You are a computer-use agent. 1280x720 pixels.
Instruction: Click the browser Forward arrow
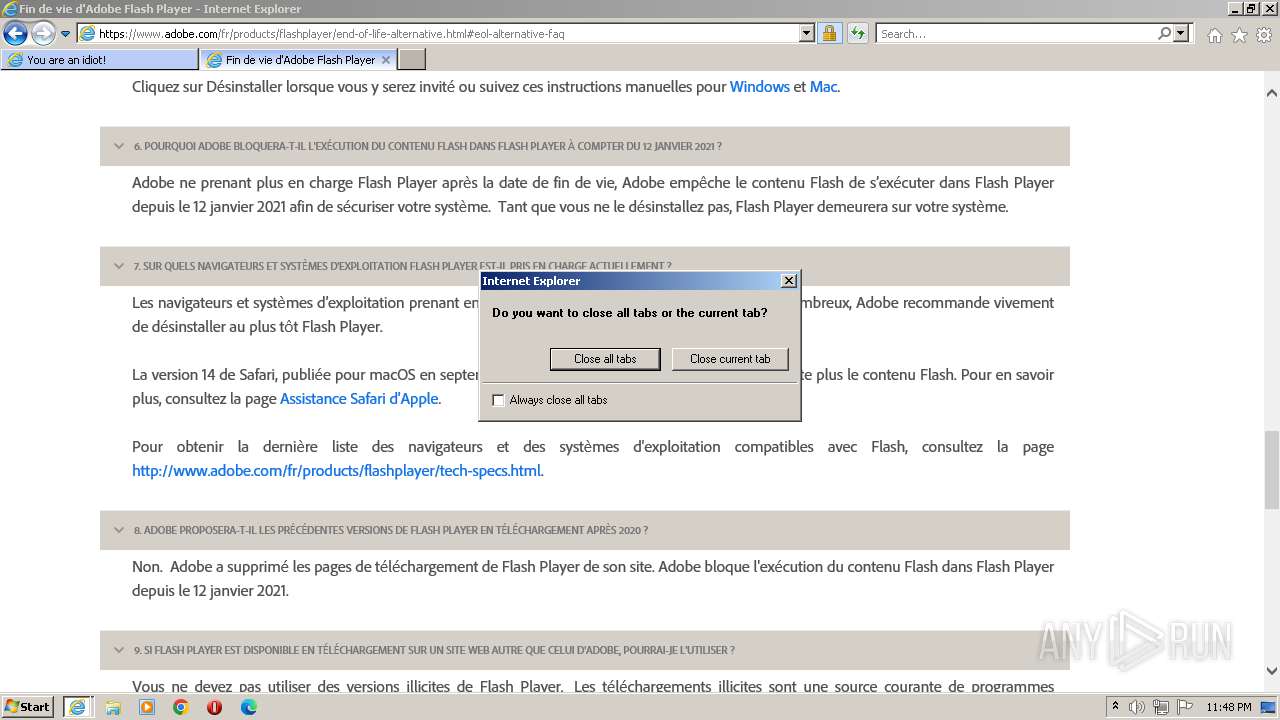pyautogui.click(x=43, y=33)
